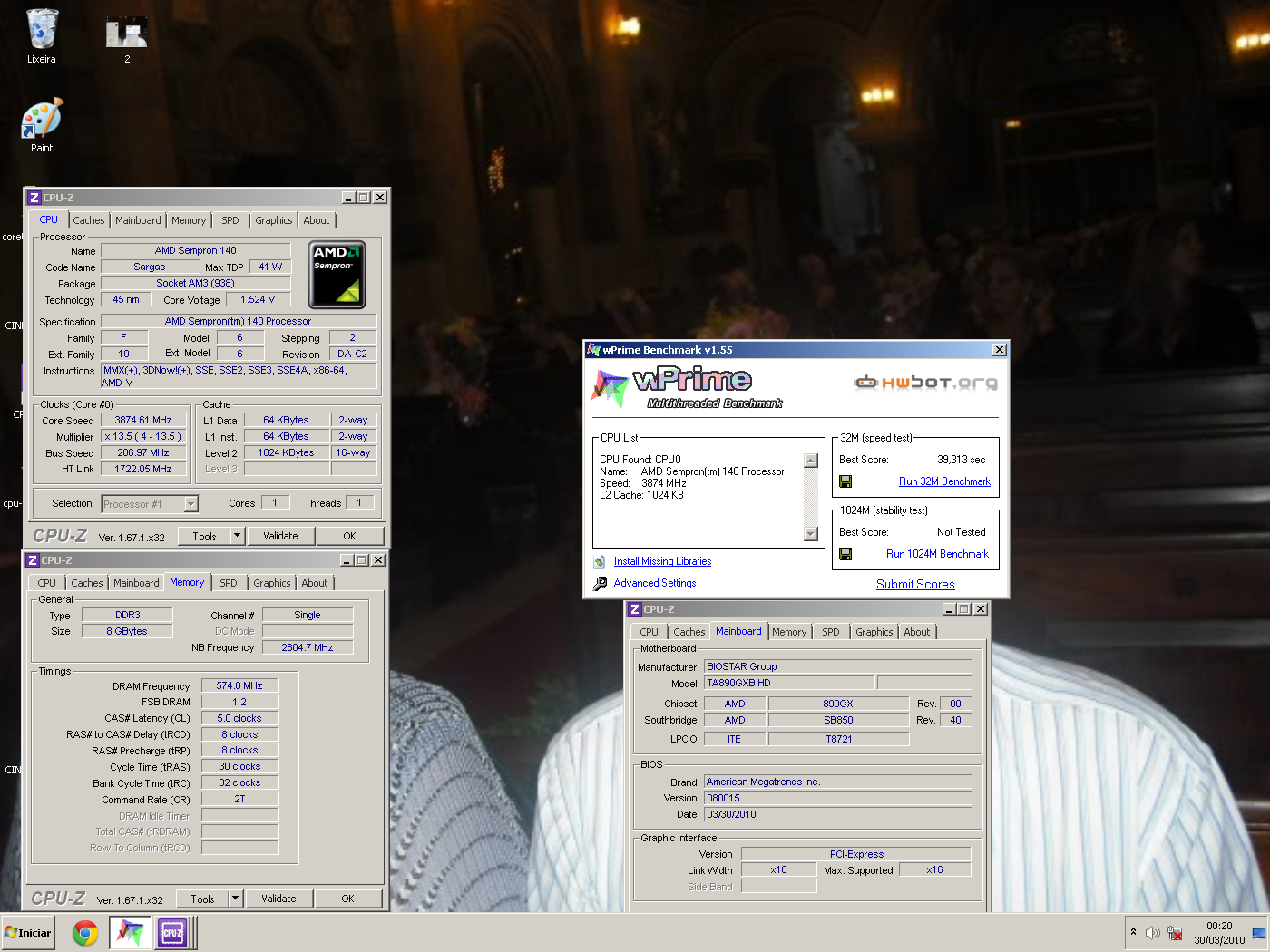Click the Iniciar start button
Viewport: 1270px width, 952px height.
click(x=29, y=932)
